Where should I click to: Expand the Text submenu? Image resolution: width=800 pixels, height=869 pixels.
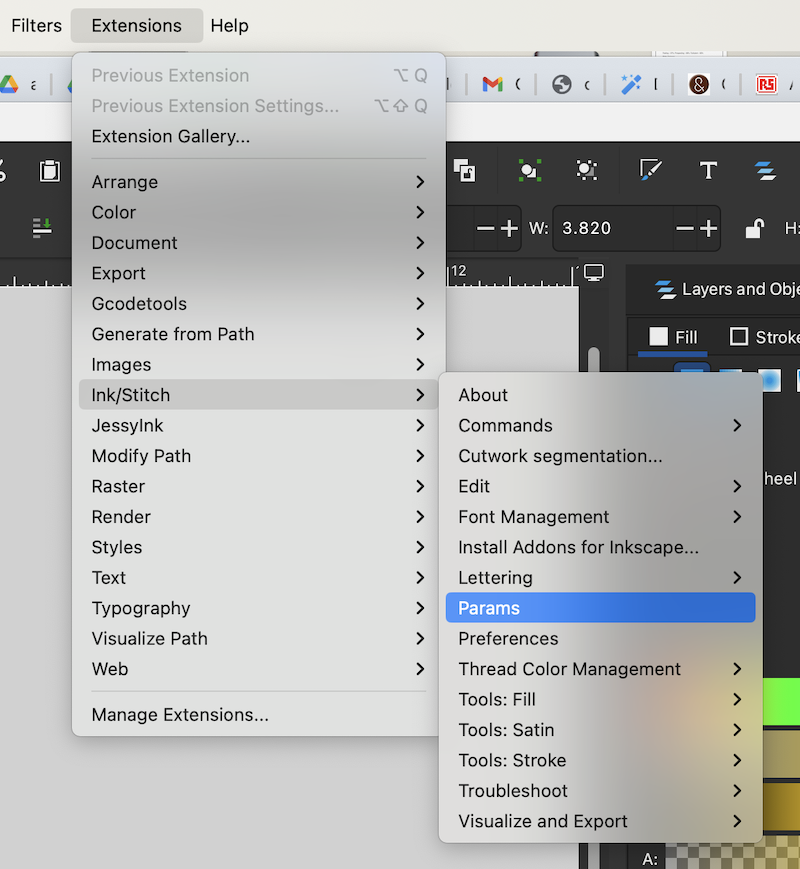[x=258, y=578]
